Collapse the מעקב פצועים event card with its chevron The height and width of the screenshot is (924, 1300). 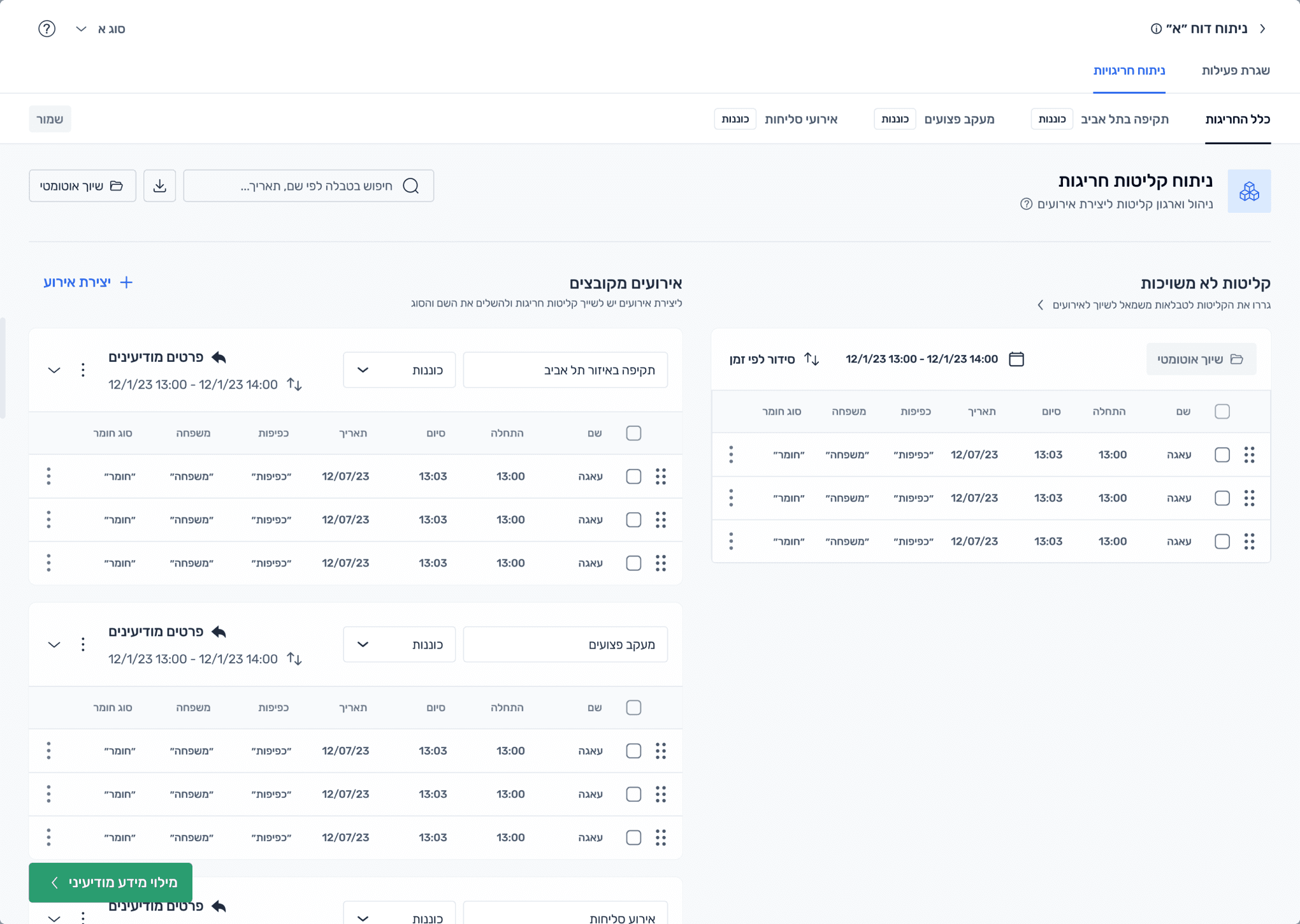pos(54,644)
